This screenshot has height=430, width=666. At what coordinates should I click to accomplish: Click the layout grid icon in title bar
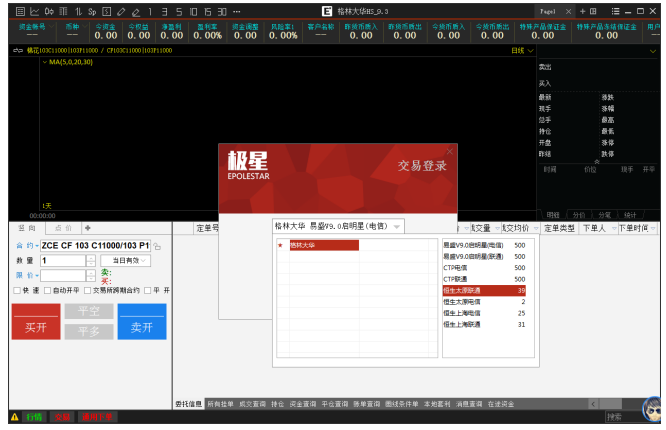593,11
